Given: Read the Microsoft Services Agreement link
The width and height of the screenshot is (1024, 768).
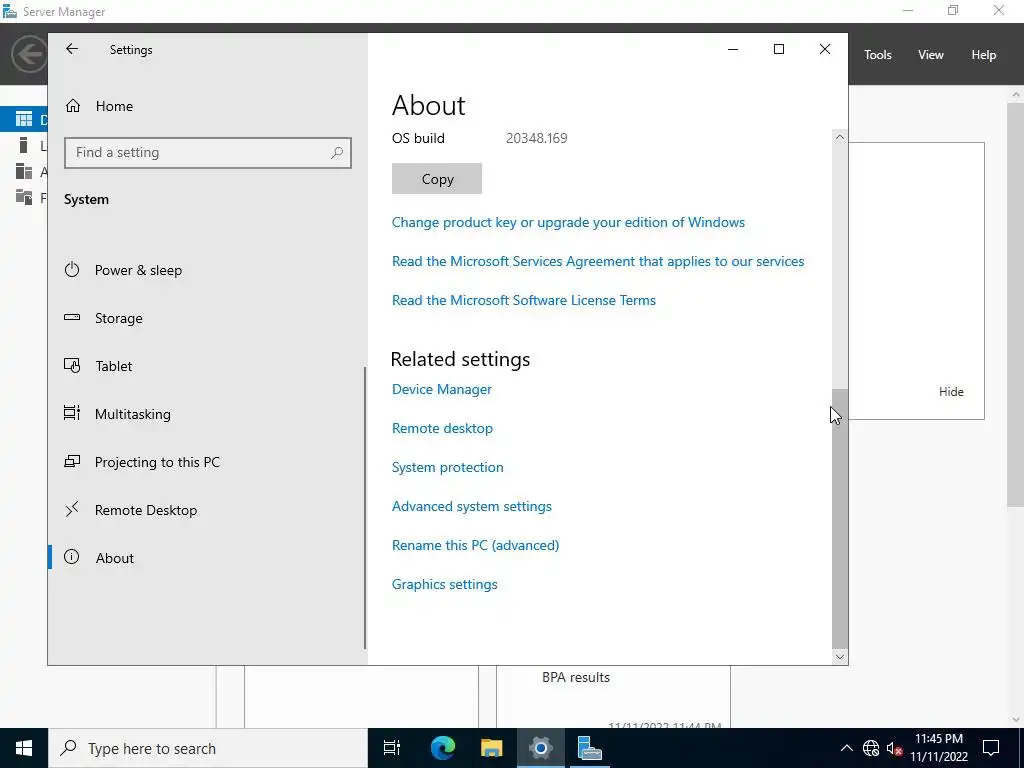Looking at the screenshot, I should pos(598,261).
